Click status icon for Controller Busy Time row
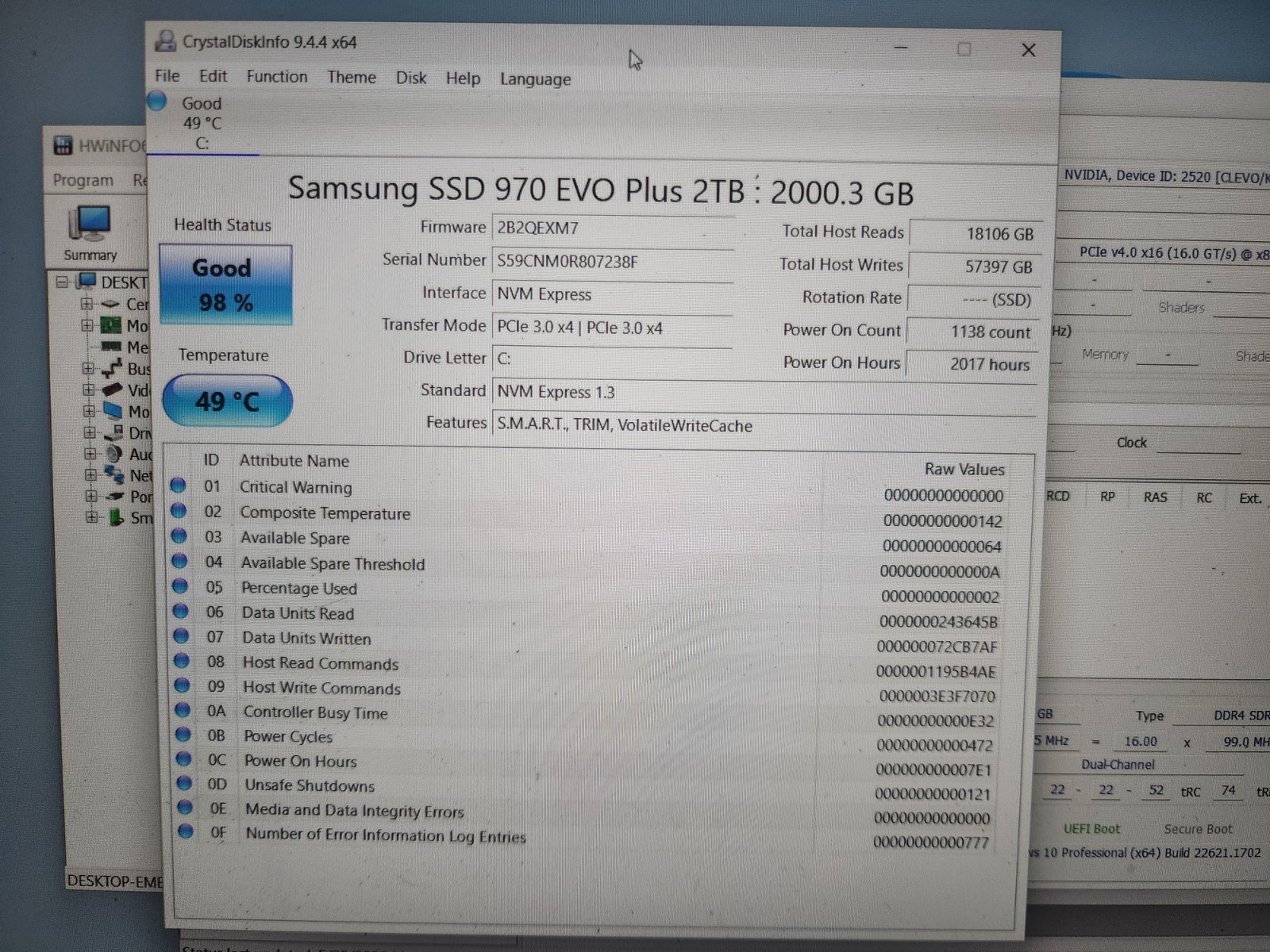This screenshot has width=1270, height=952. (183, 709)
